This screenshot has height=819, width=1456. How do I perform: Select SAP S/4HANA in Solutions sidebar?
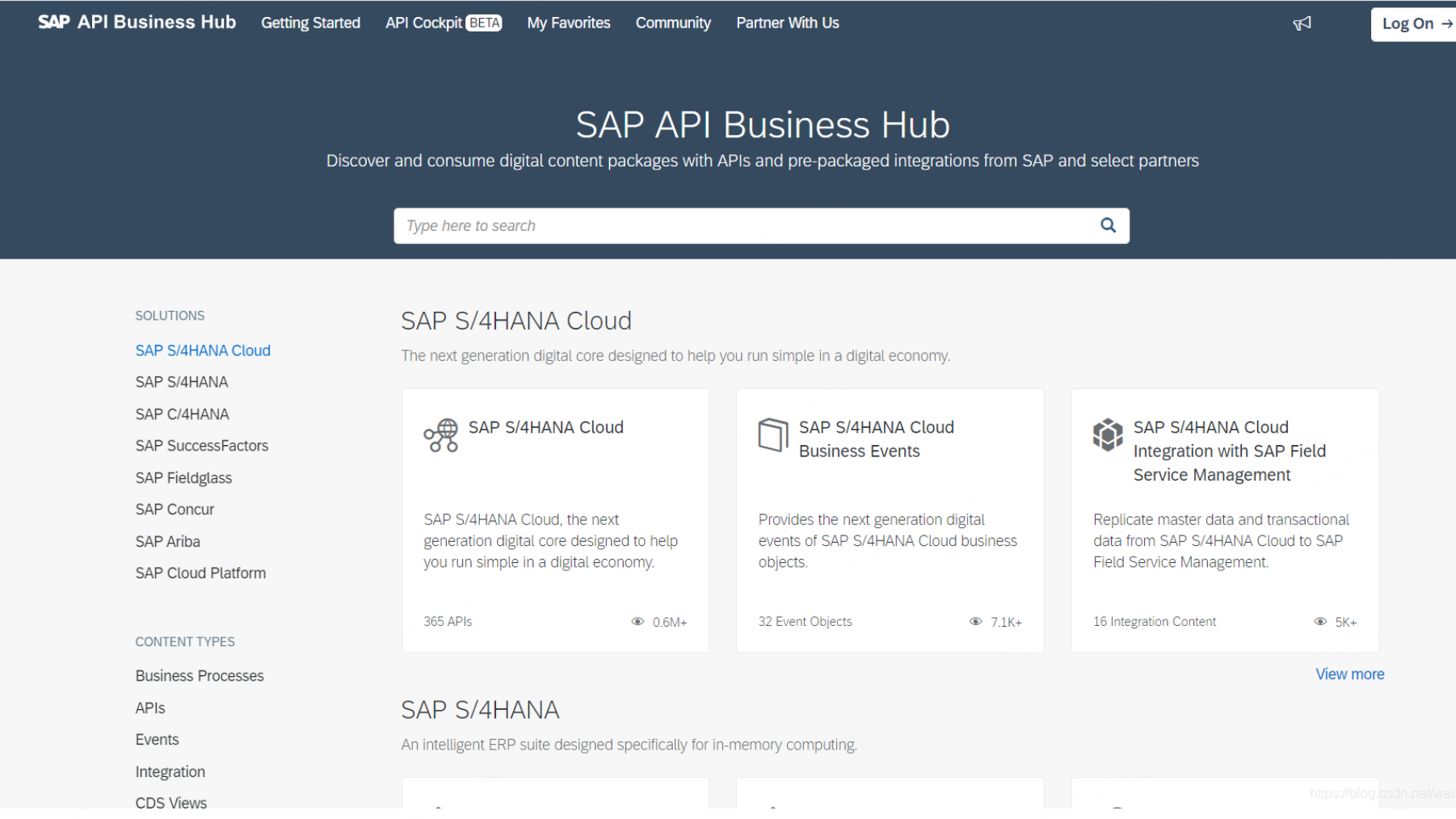coord(182,382)
